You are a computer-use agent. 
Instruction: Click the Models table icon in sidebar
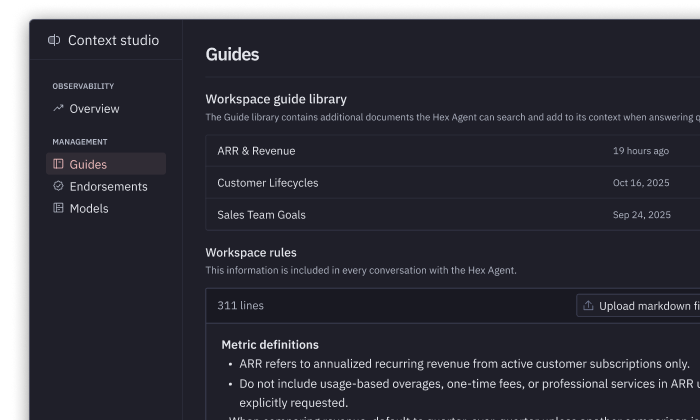(x=58, y=208)
